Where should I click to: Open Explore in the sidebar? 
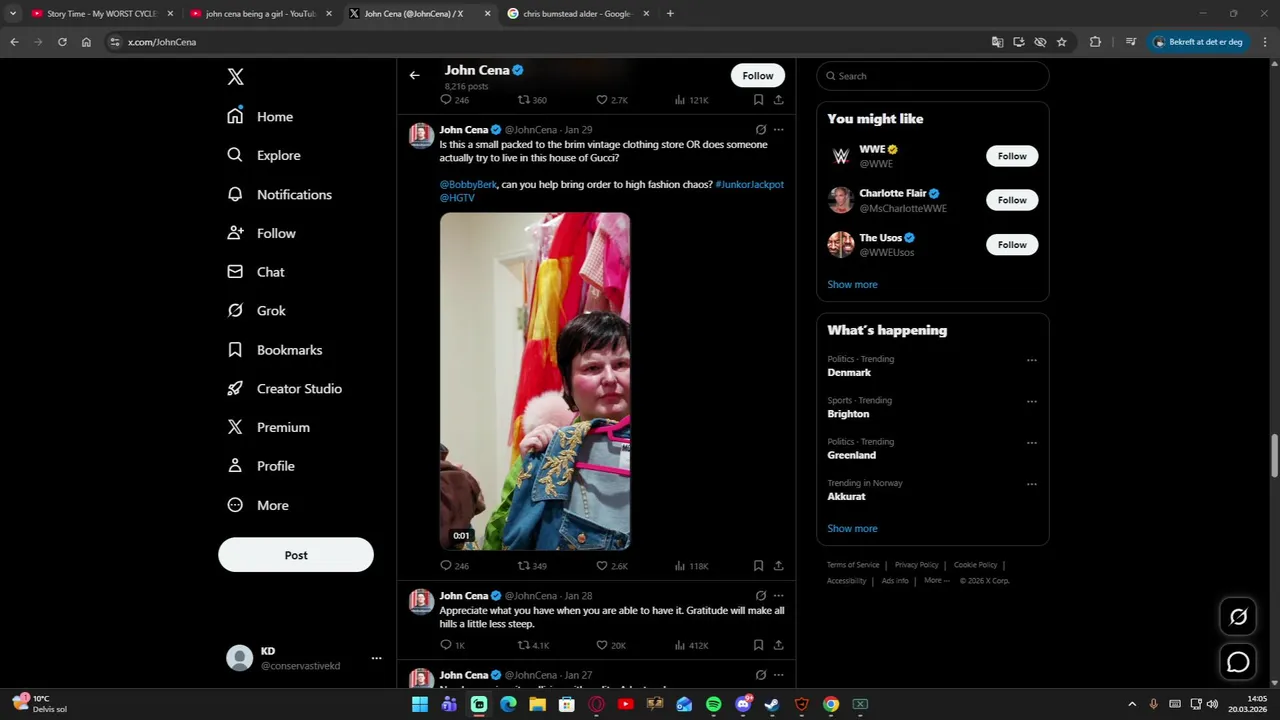[x=264, y=155]
